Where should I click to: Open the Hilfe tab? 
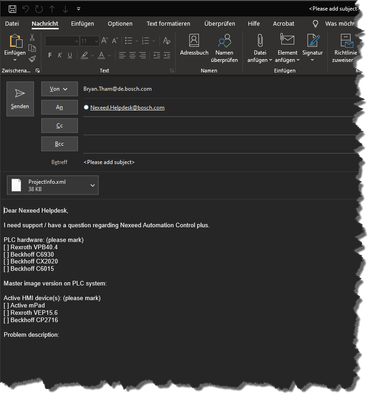254,24
